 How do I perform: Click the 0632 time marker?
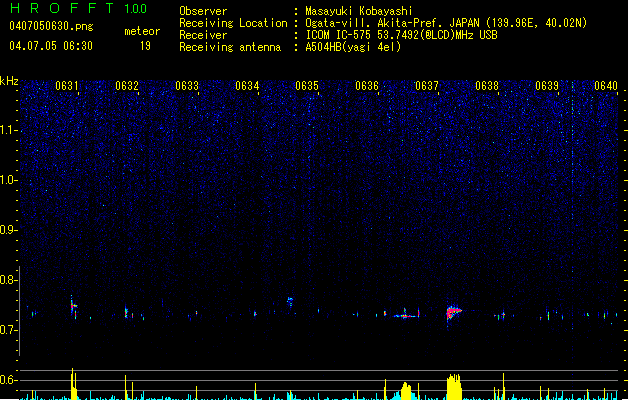coord(127,86)
